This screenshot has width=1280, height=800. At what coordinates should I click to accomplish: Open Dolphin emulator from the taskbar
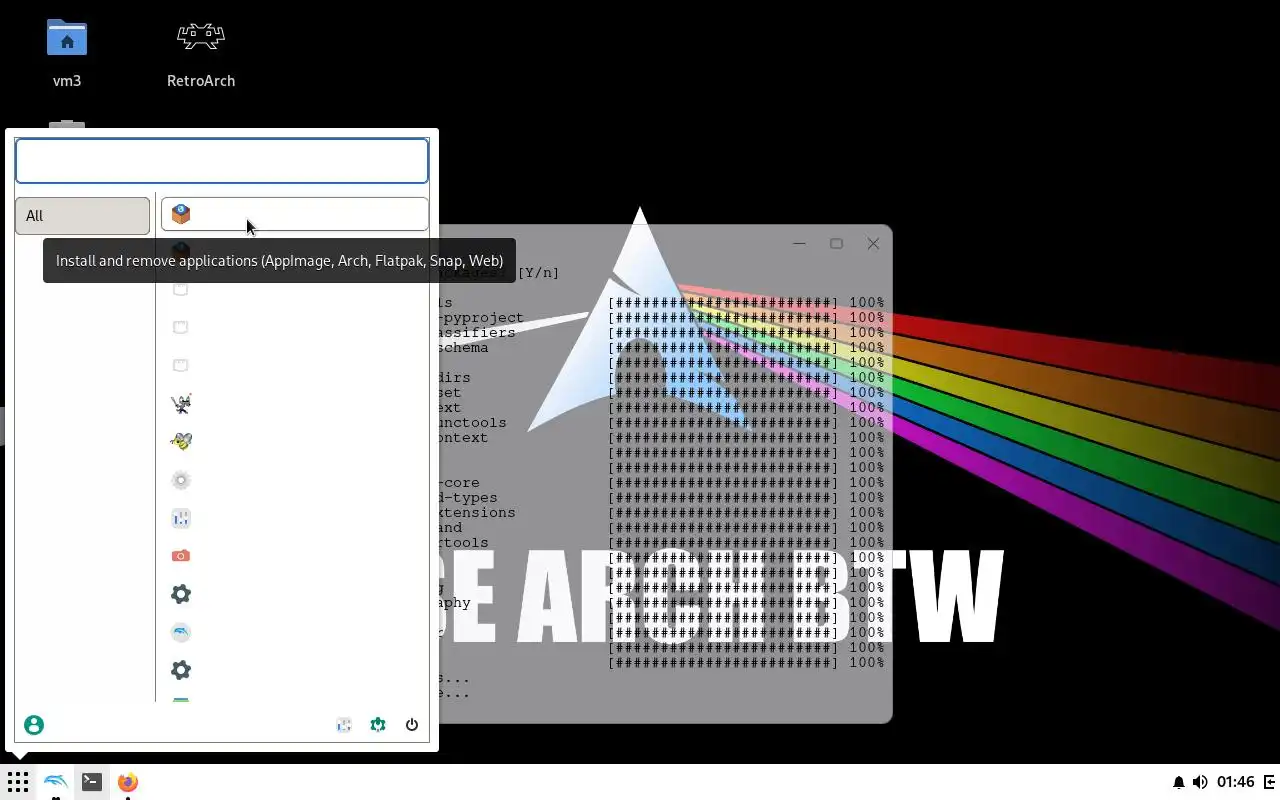(x=56, y=782)
